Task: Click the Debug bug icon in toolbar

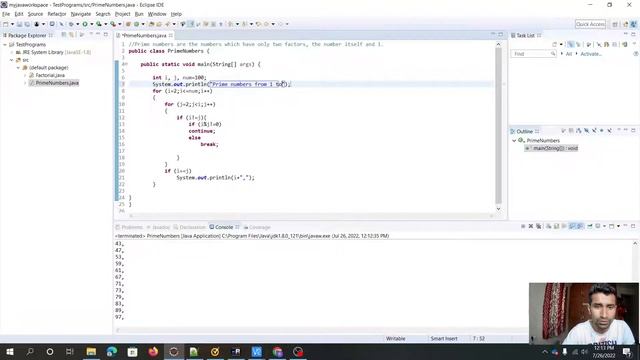Action: tap(71, 24)
